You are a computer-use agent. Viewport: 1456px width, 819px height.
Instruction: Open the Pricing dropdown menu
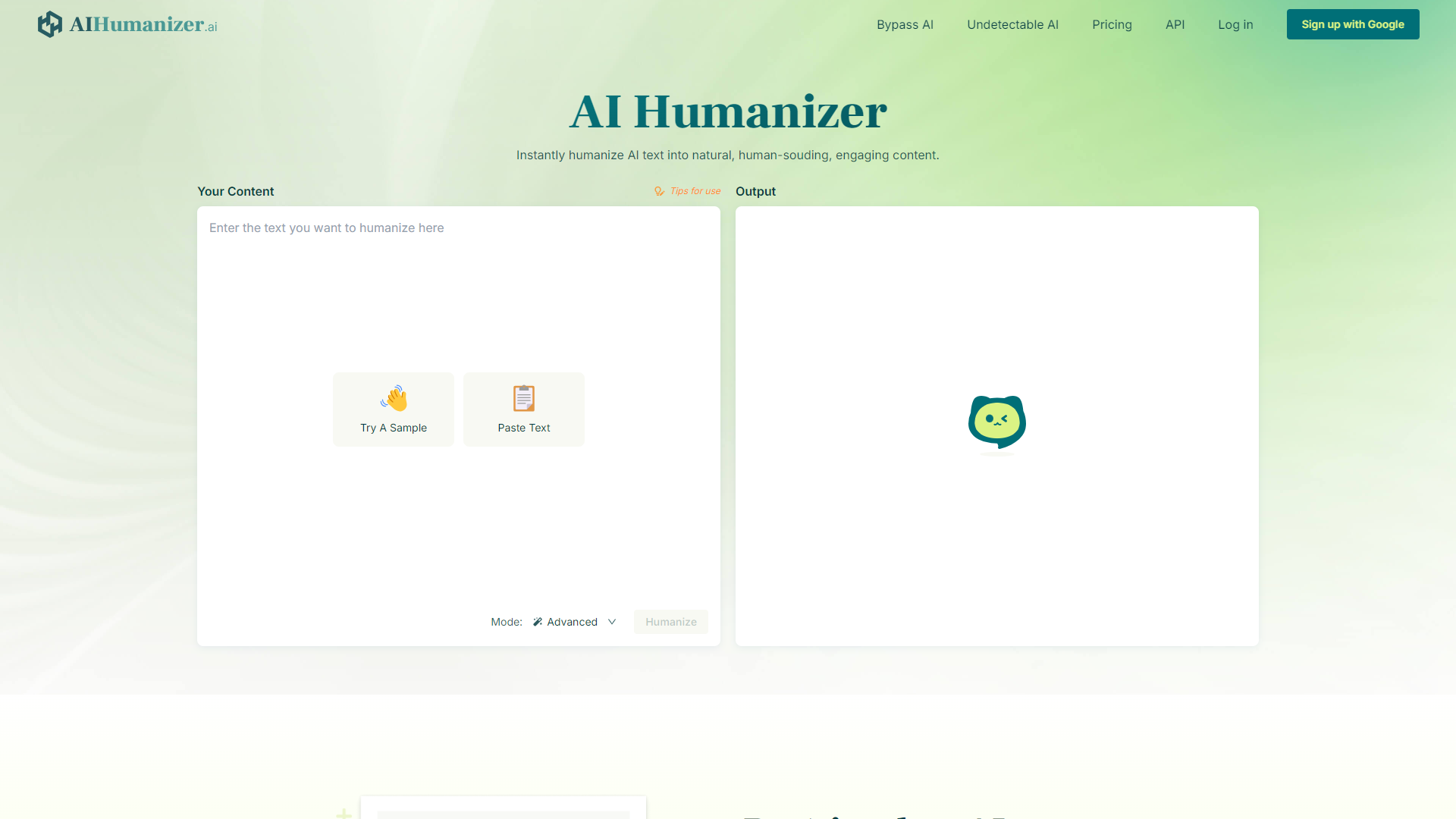point(1110,24)
